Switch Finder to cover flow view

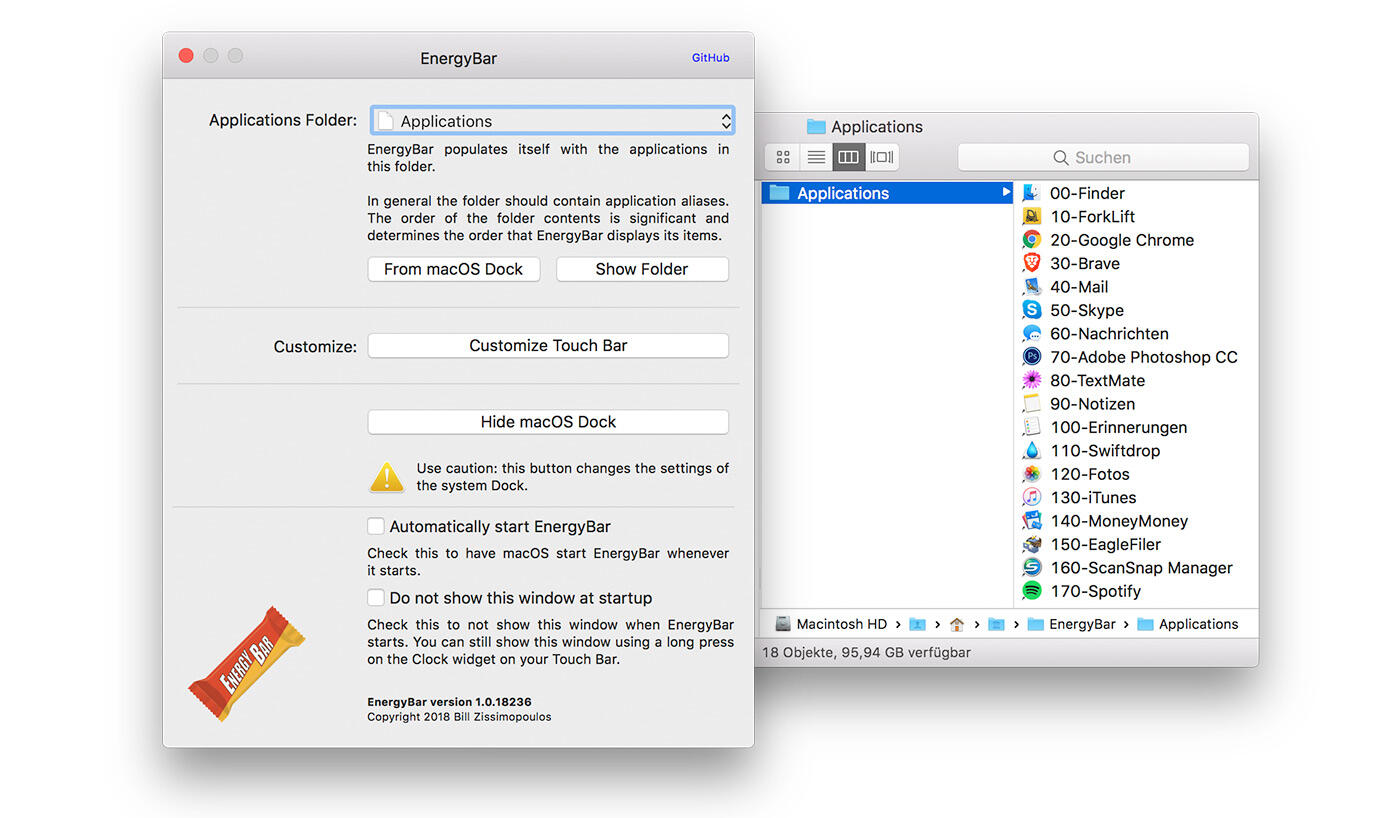[881, 157]
